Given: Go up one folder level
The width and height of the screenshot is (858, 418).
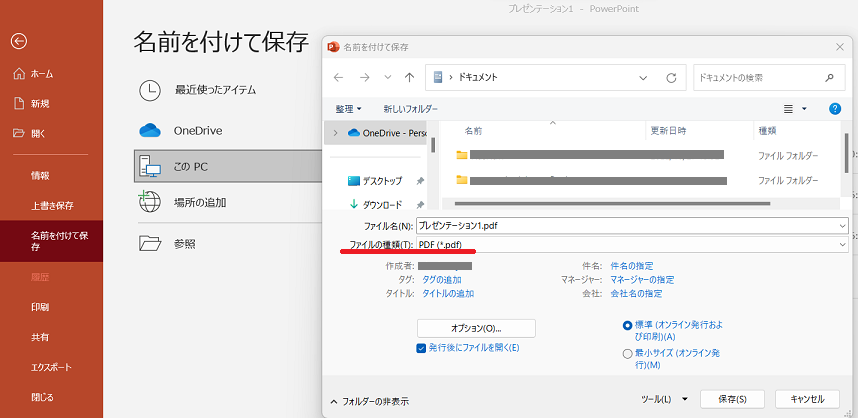Looking at the screenshot, I should [409, 78].
